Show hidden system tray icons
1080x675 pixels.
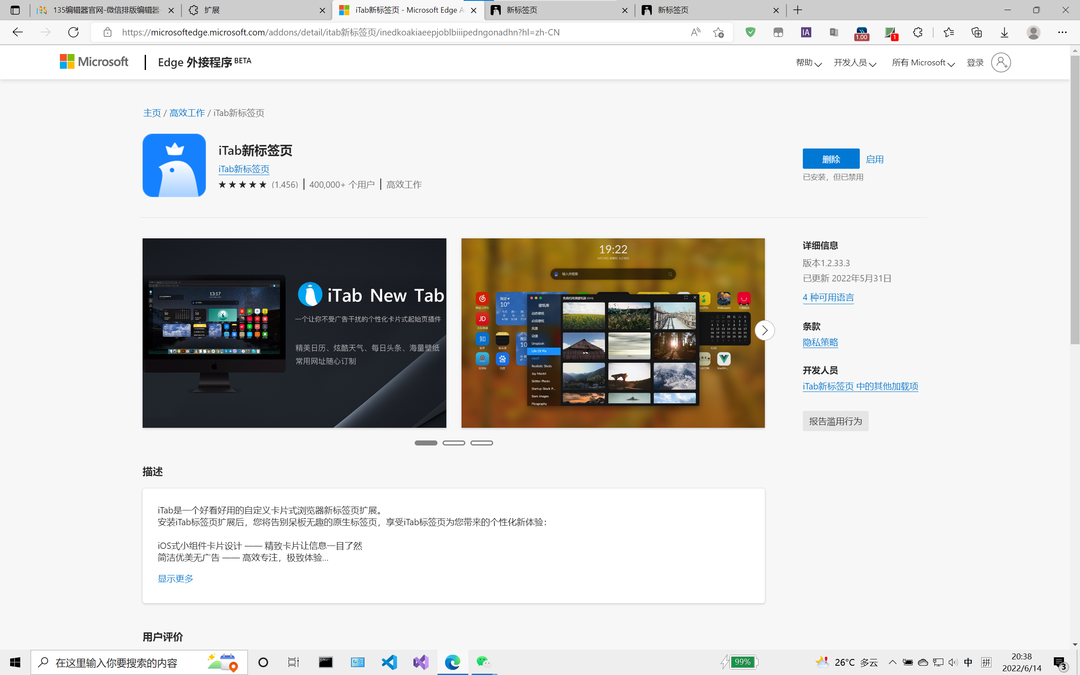pos(893,663)
